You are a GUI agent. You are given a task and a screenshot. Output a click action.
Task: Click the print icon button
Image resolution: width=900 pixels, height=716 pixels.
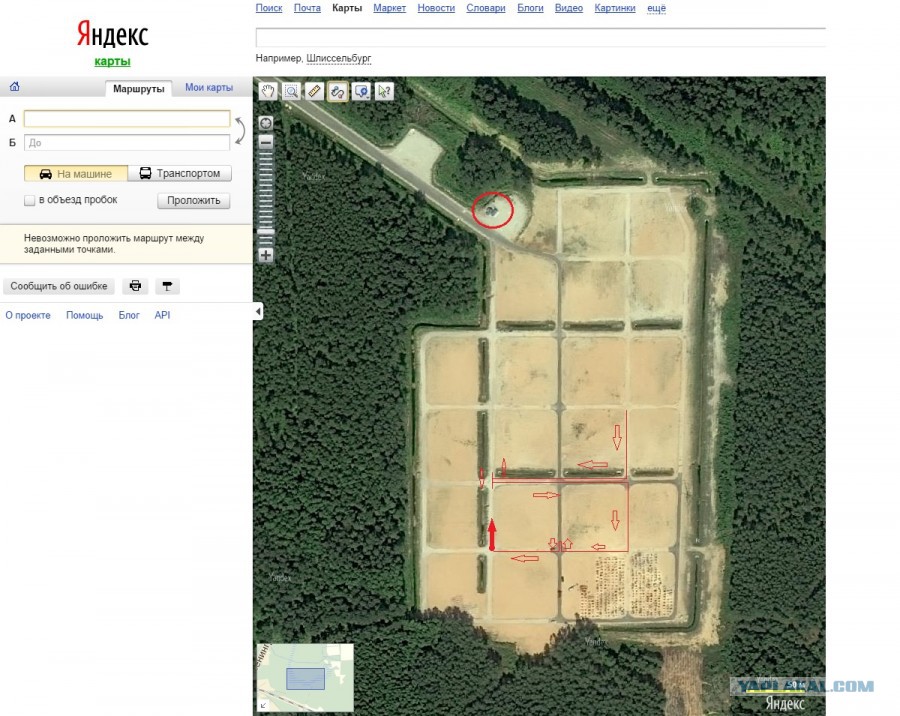tap(137, 286)
